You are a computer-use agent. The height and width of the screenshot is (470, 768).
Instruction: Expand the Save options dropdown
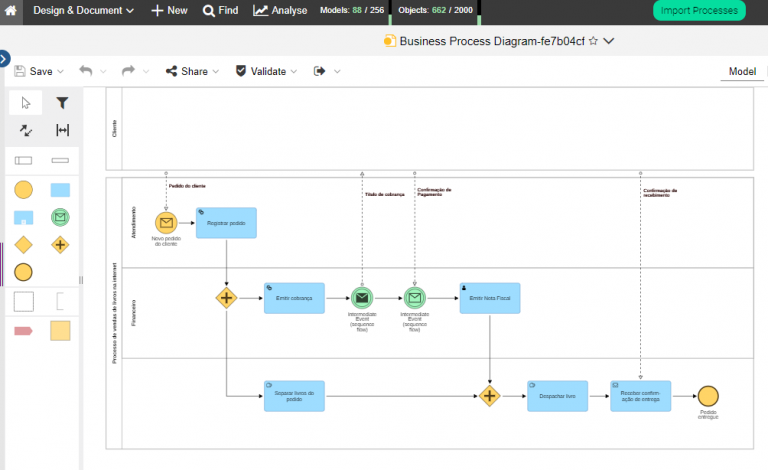[x=60, y=72]
